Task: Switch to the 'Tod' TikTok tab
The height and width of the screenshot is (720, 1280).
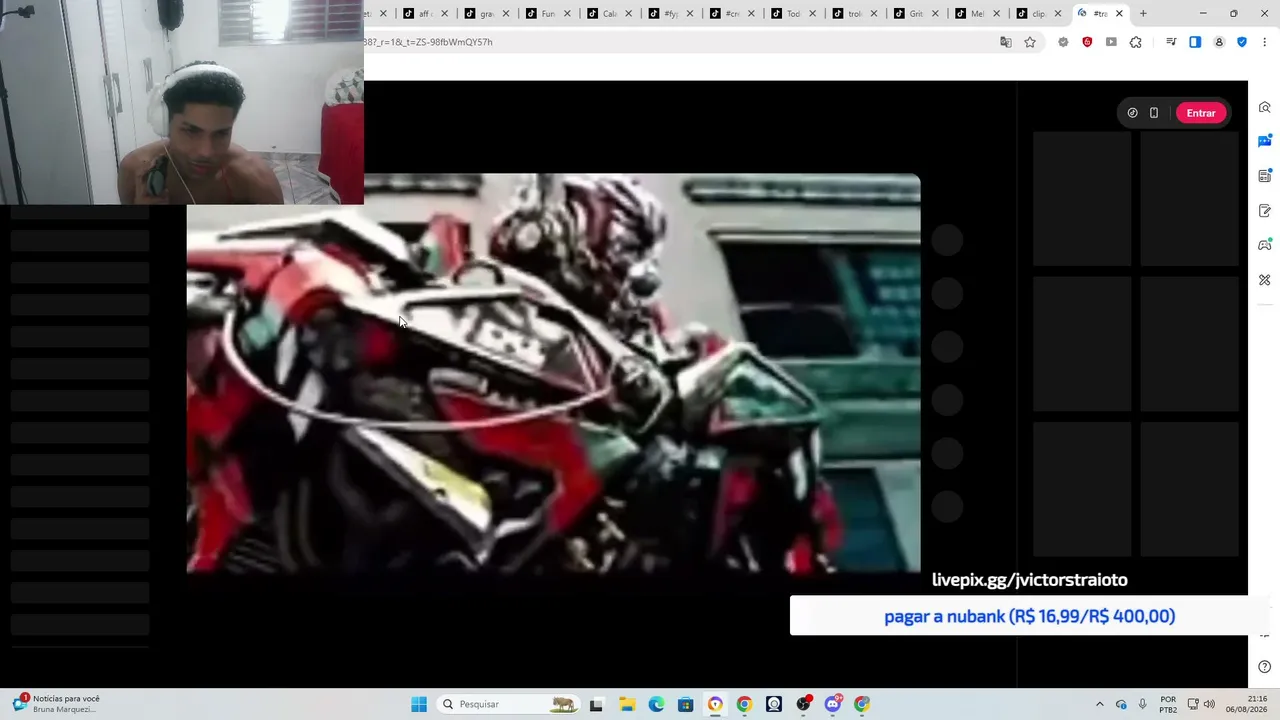Action: coord(792,14)
